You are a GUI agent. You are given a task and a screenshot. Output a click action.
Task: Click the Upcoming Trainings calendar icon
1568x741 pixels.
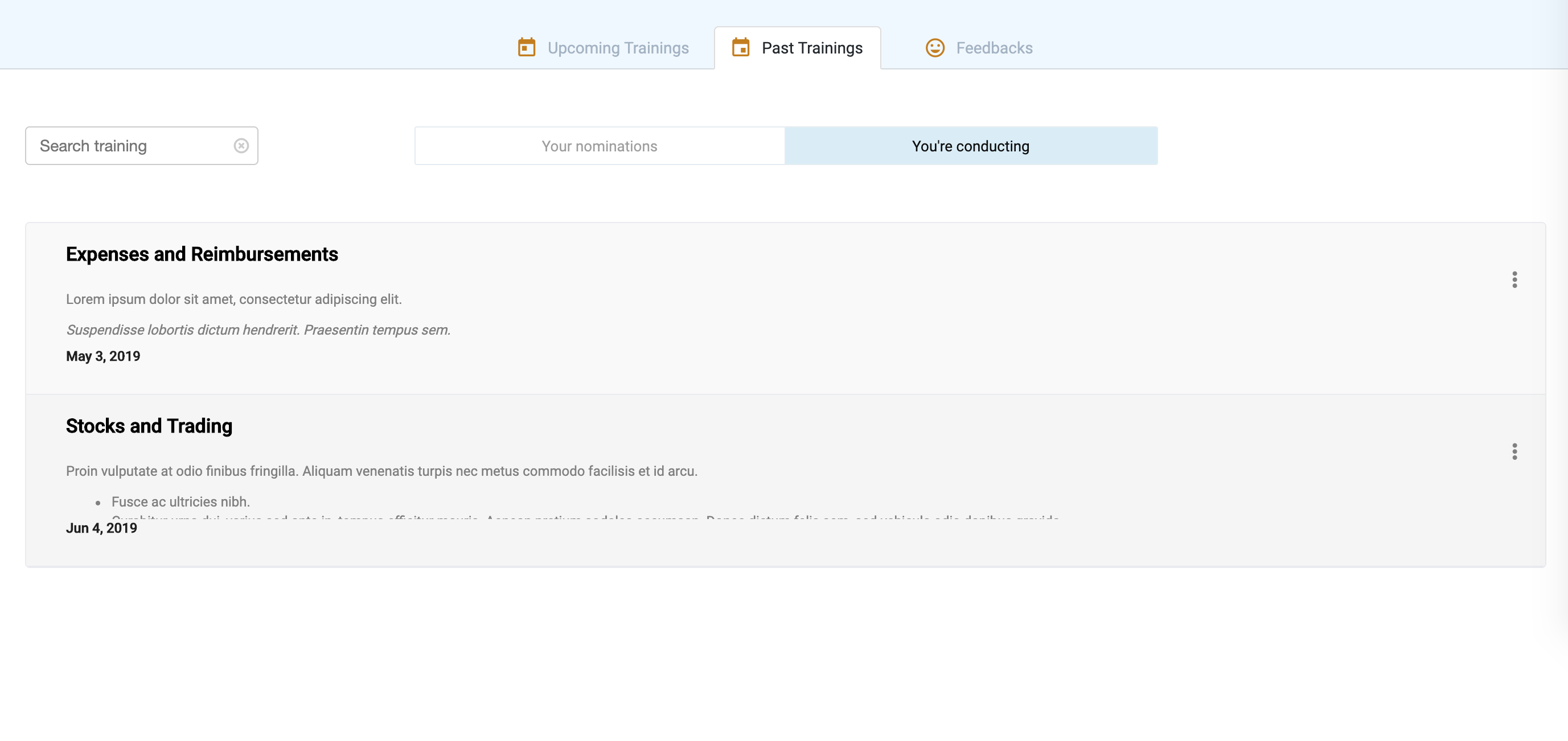pos(527,47)
